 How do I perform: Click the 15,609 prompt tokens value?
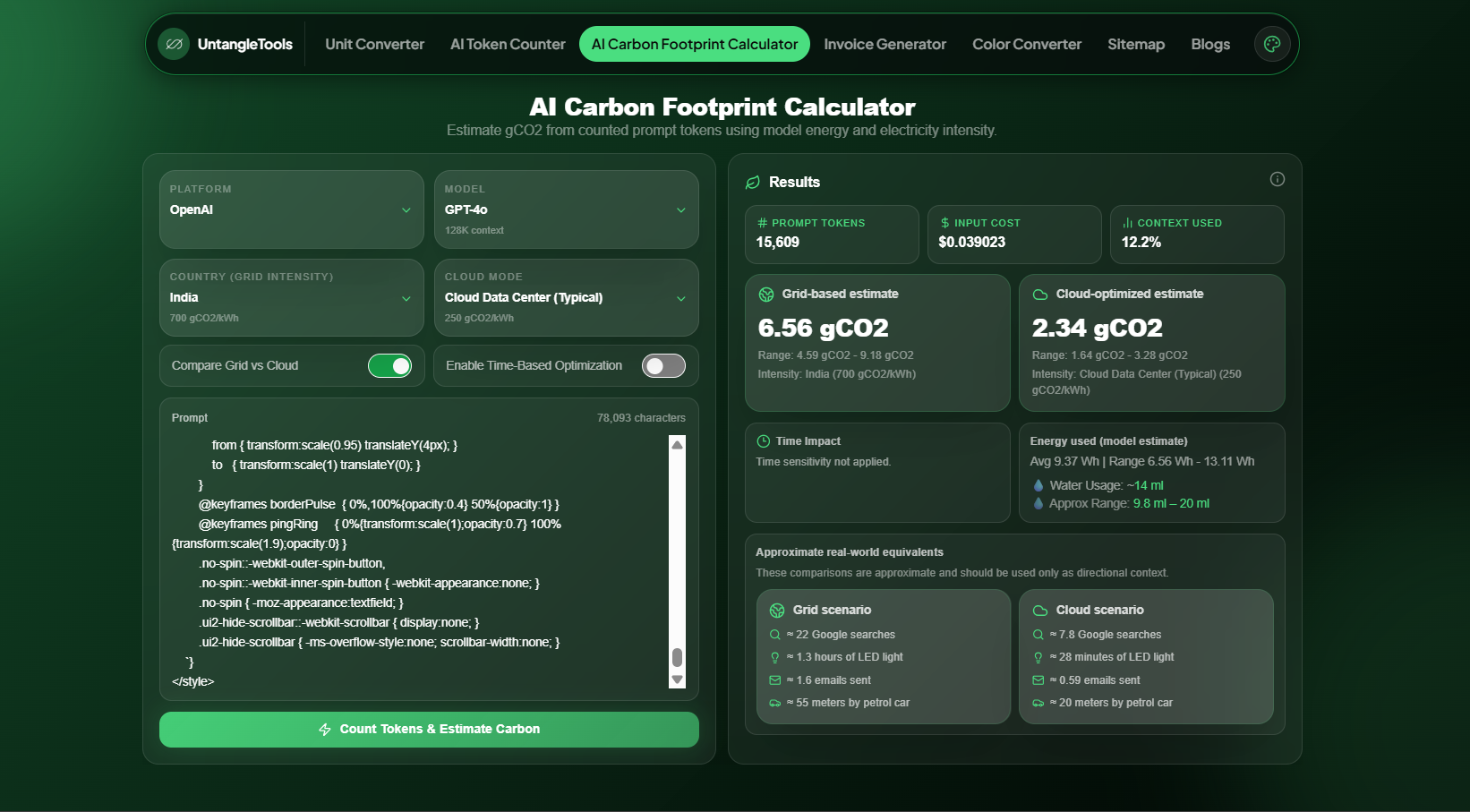(778, 242)
